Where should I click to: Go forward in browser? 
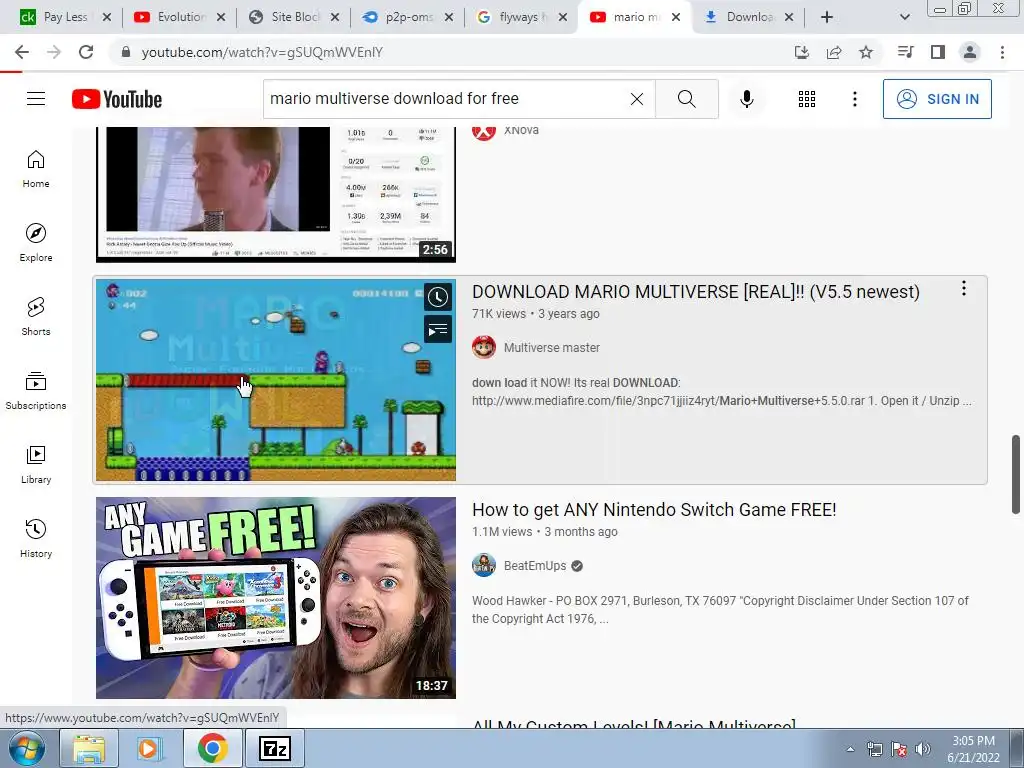point(54,52)
